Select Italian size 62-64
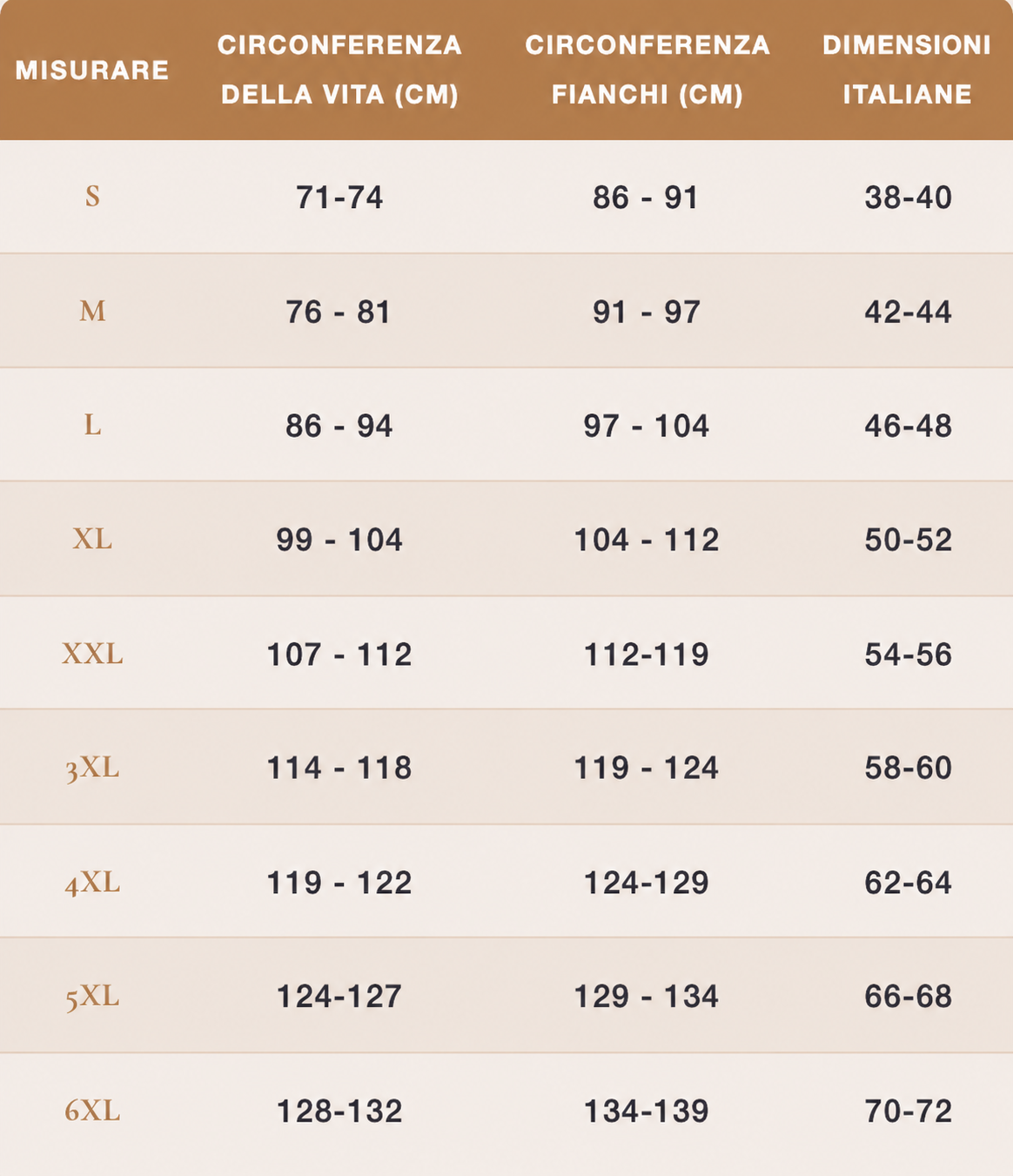The height and width of the screenshot is (1176, 1013). point(908,883)
